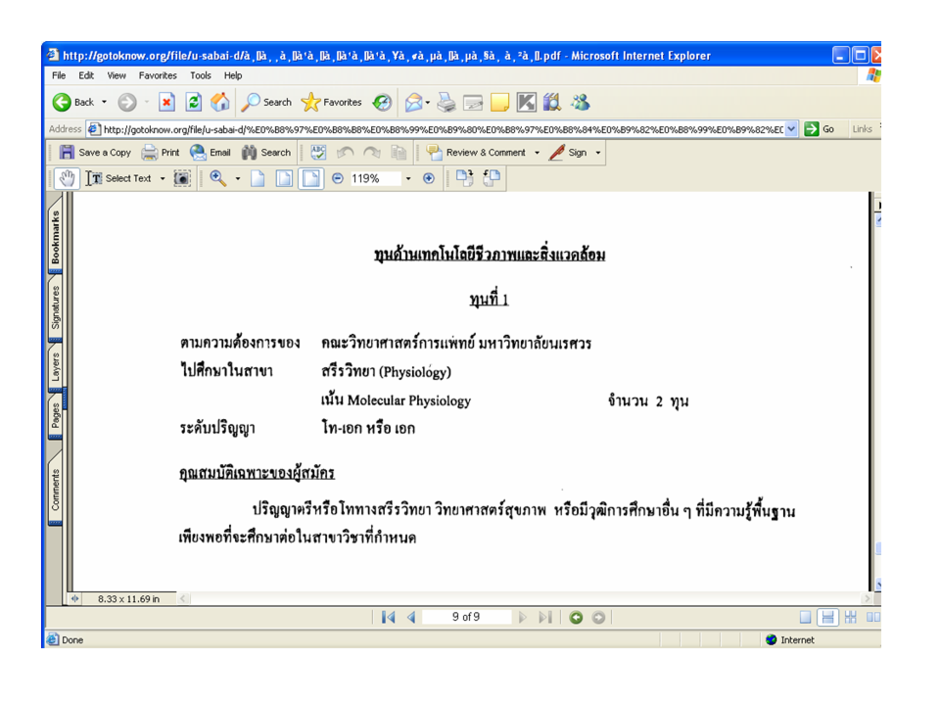The image size is (940, 705).
Task: Click the Sign pen button
Action: click(568, 152)
